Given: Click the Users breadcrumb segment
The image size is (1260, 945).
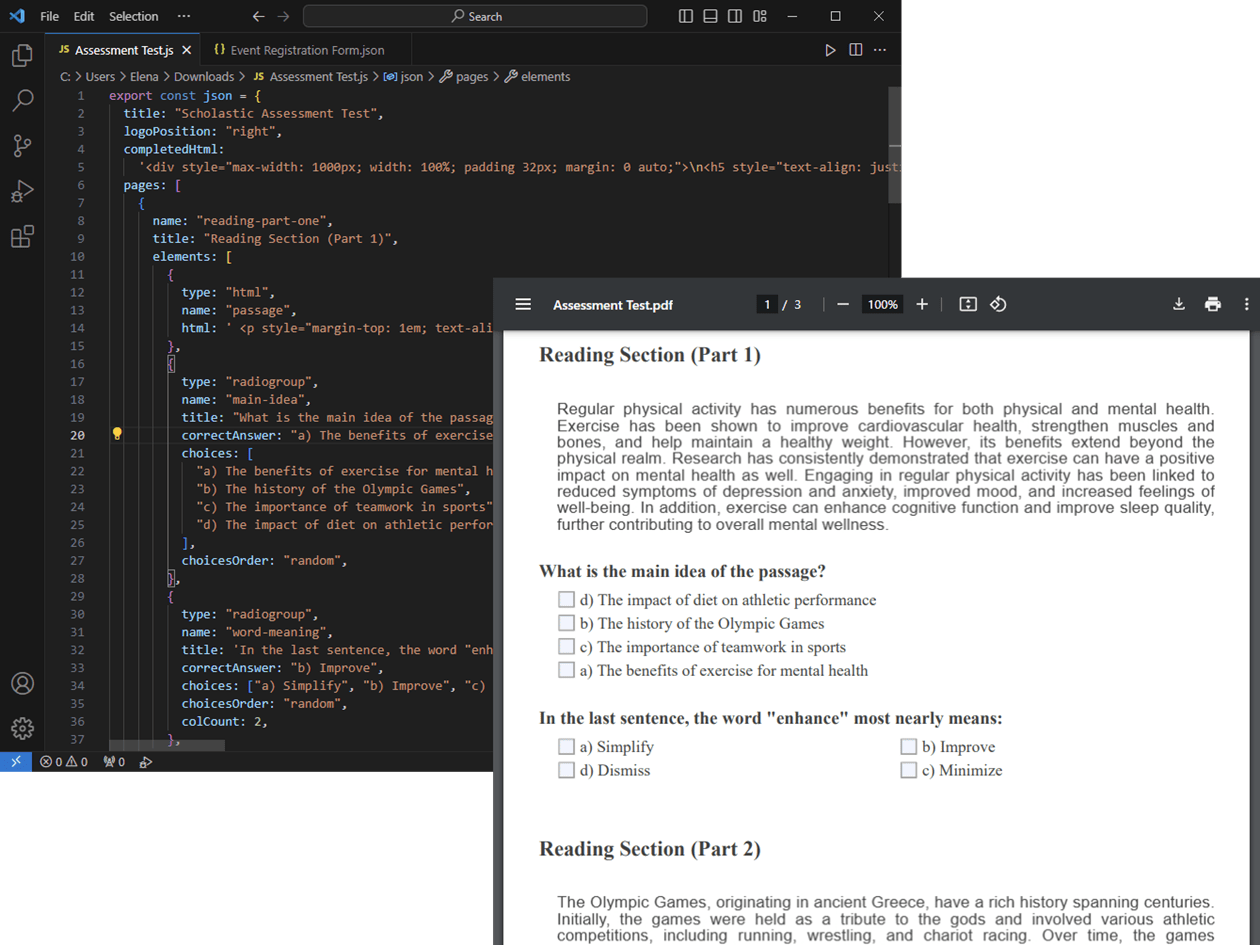Looking at the screenshot, I should pyautogui.click(x=100, y=77).
